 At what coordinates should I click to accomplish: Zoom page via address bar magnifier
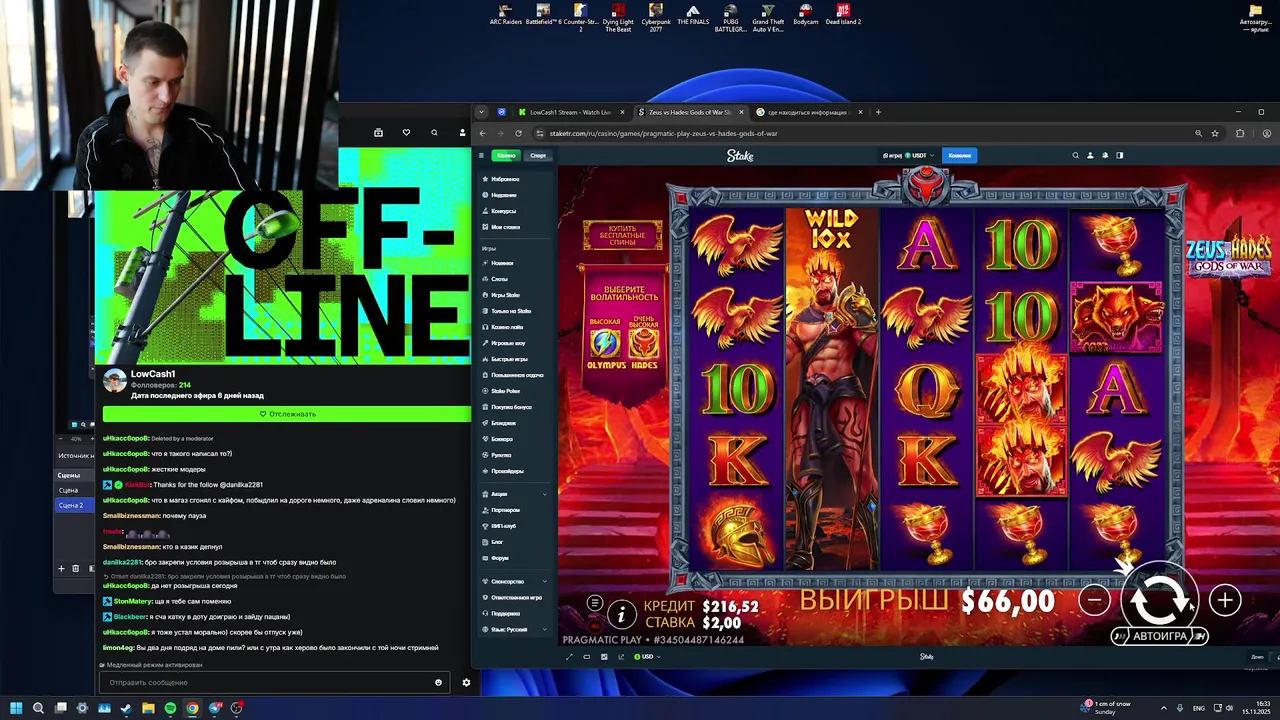click(x=1198, y=133)
